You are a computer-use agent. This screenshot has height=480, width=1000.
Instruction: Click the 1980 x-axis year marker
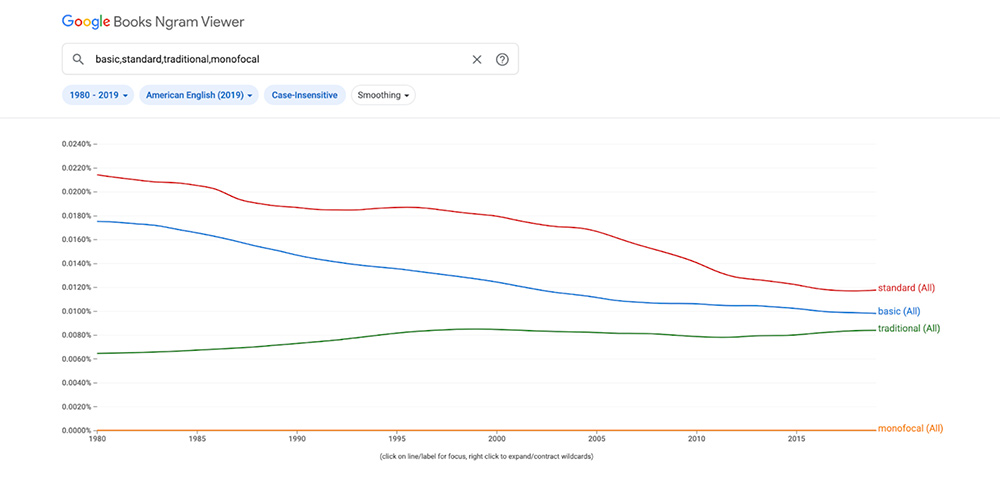[97, 439]
